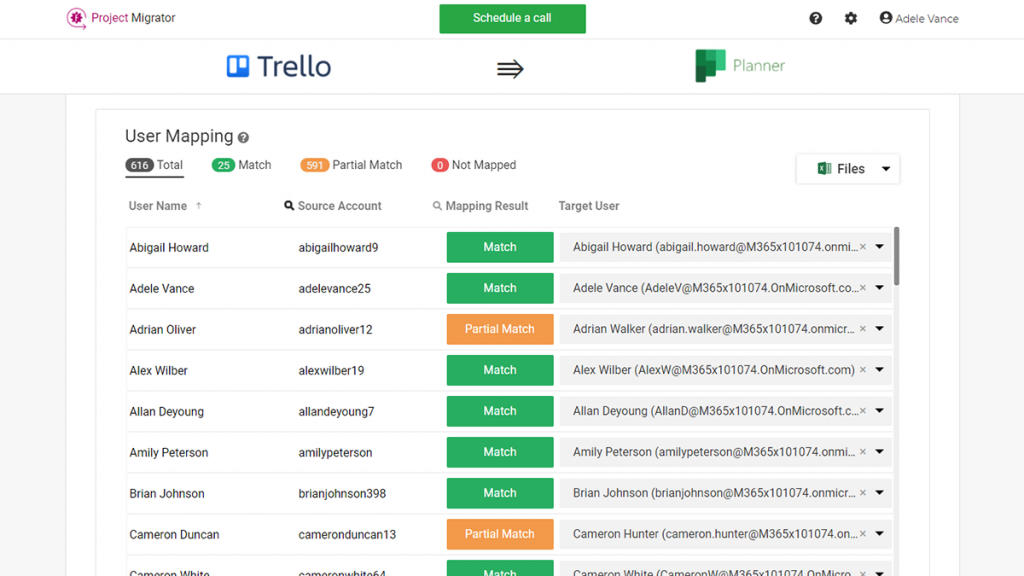The height and width of the screenshot is (576, 1024).
Task: Select the Total tab above the table
Action: tap(154, 165)
